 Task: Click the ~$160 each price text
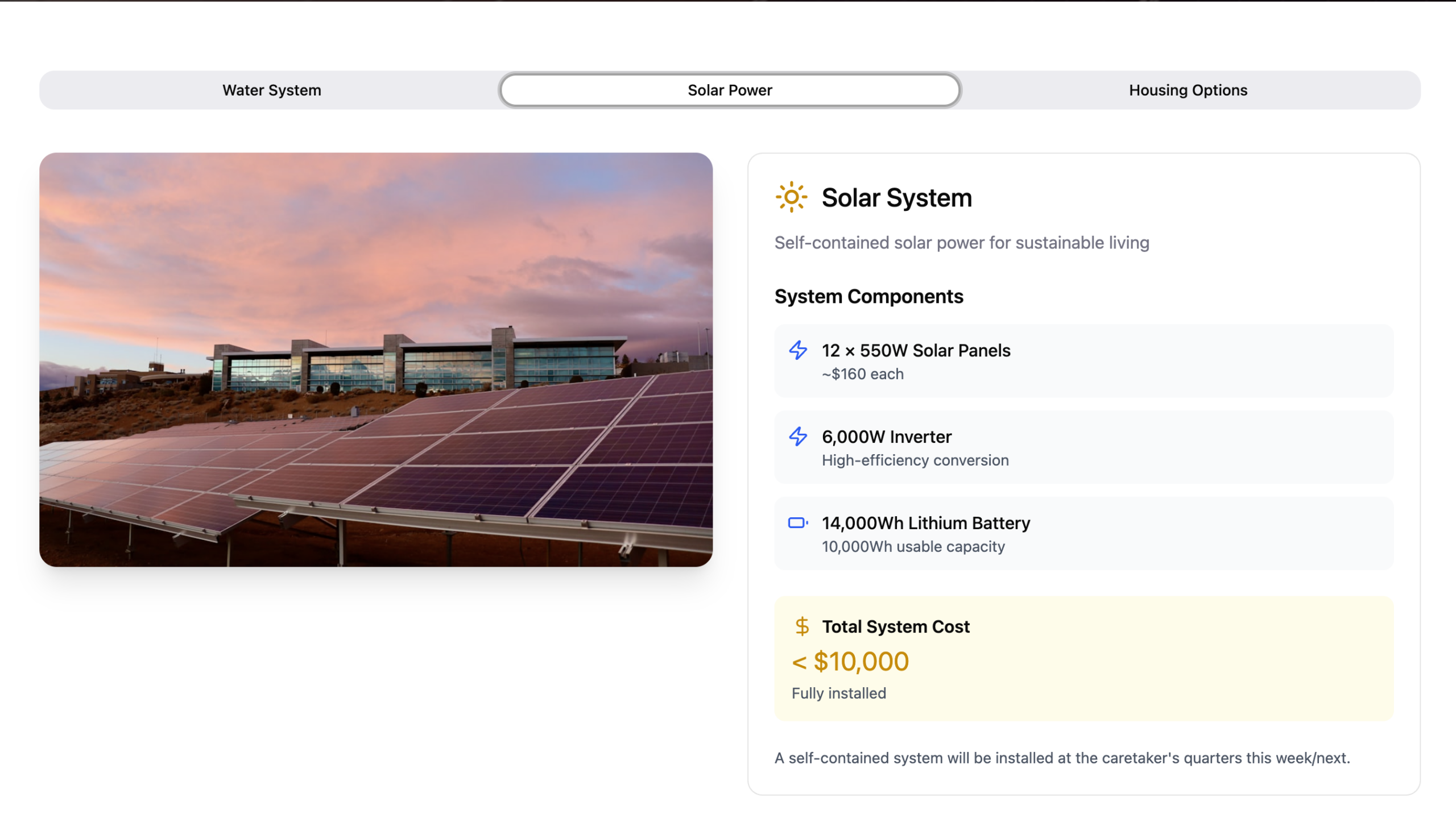[x=862, y=374]
